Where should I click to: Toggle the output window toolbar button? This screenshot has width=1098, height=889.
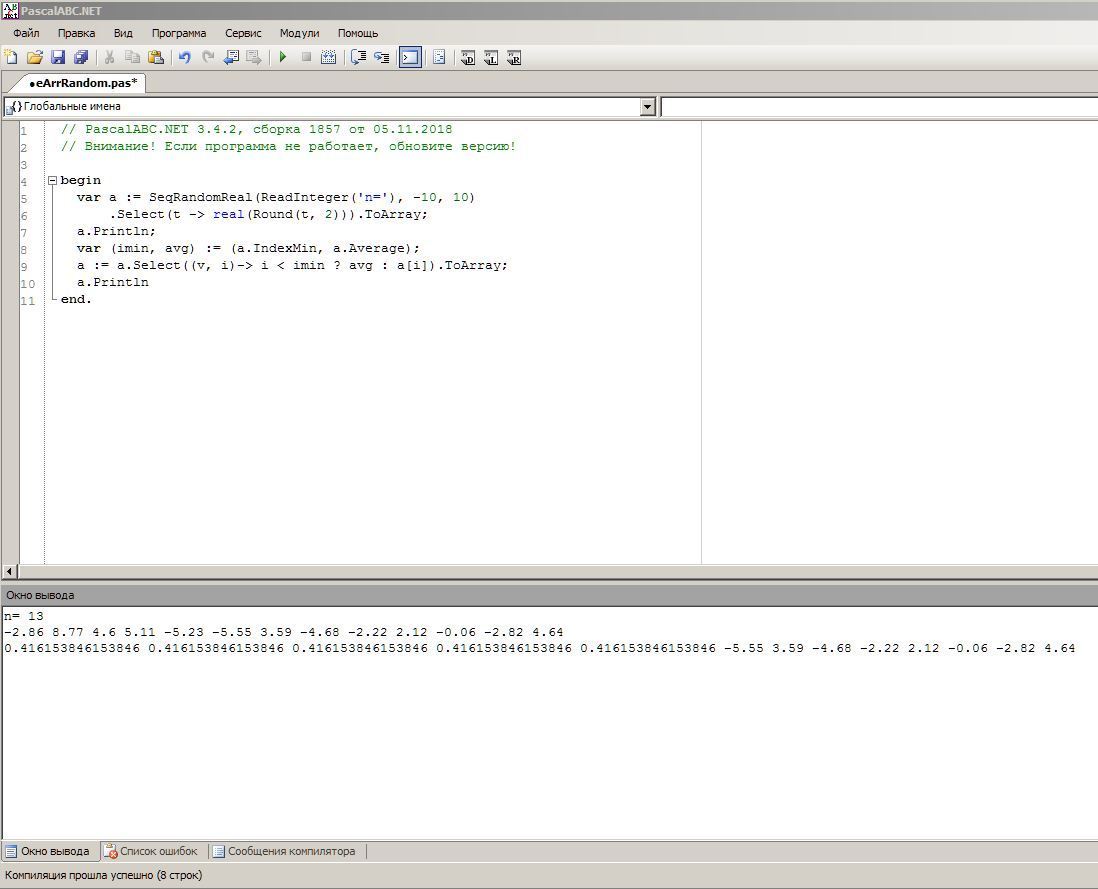pos(410,58)
